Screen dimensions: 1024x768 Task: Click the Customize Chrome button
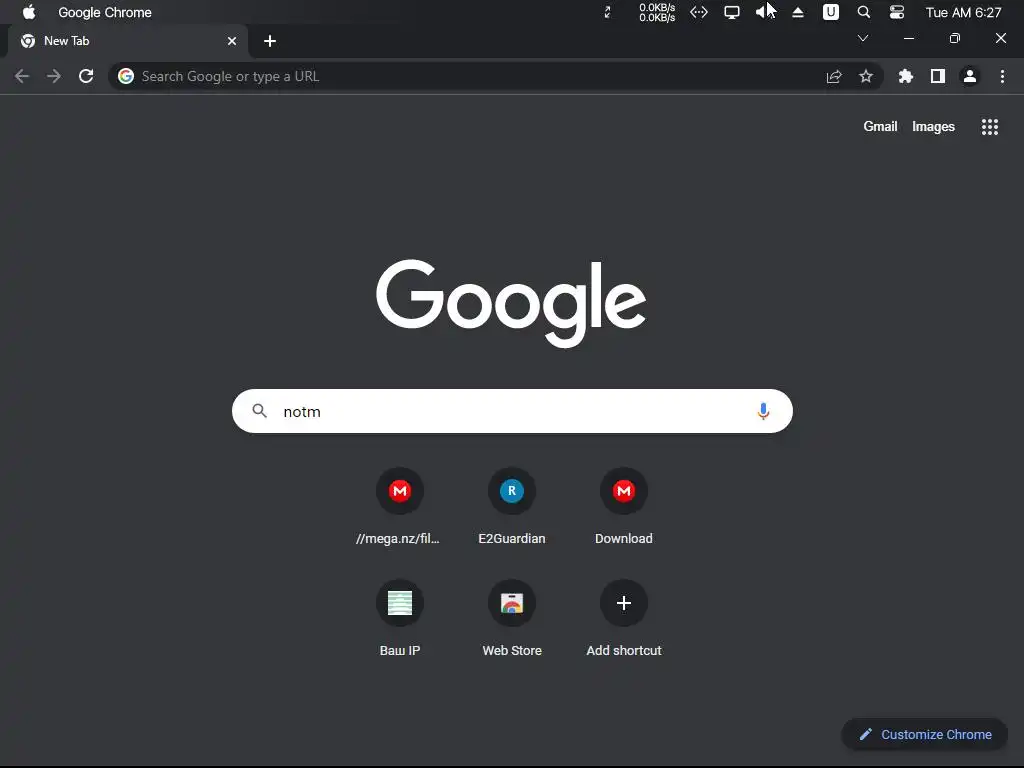[925, 735]
